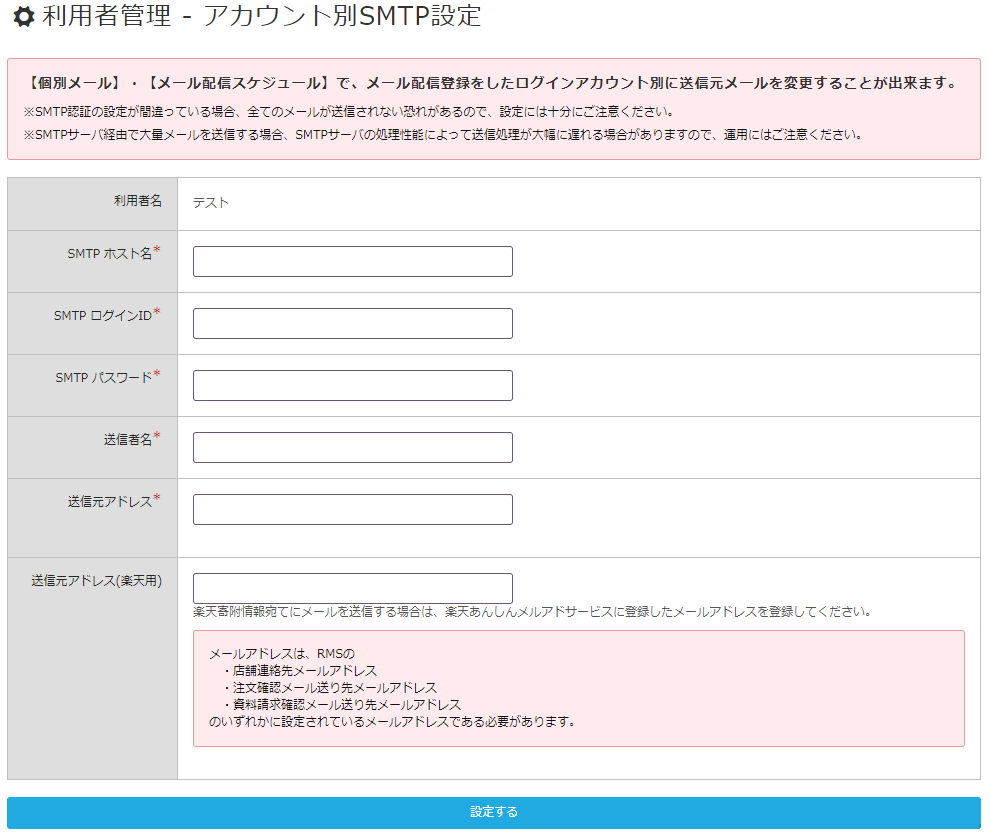
Task: Click the 店舗連絡先メールアドレス bullet in RMS note
Action: click(x=305, y=671)
